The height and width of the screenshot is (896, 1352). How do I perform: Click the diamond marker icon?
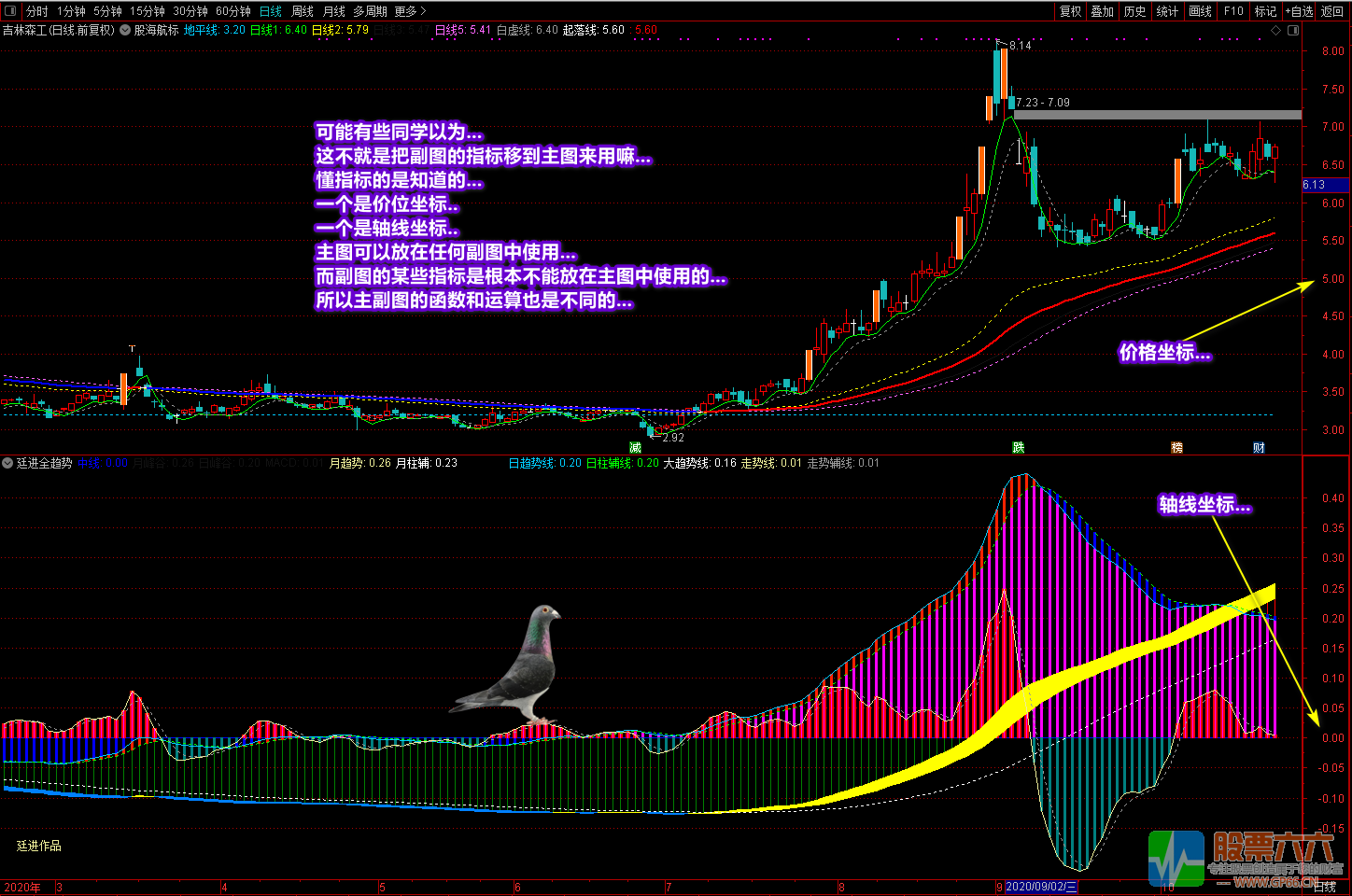1276,30
